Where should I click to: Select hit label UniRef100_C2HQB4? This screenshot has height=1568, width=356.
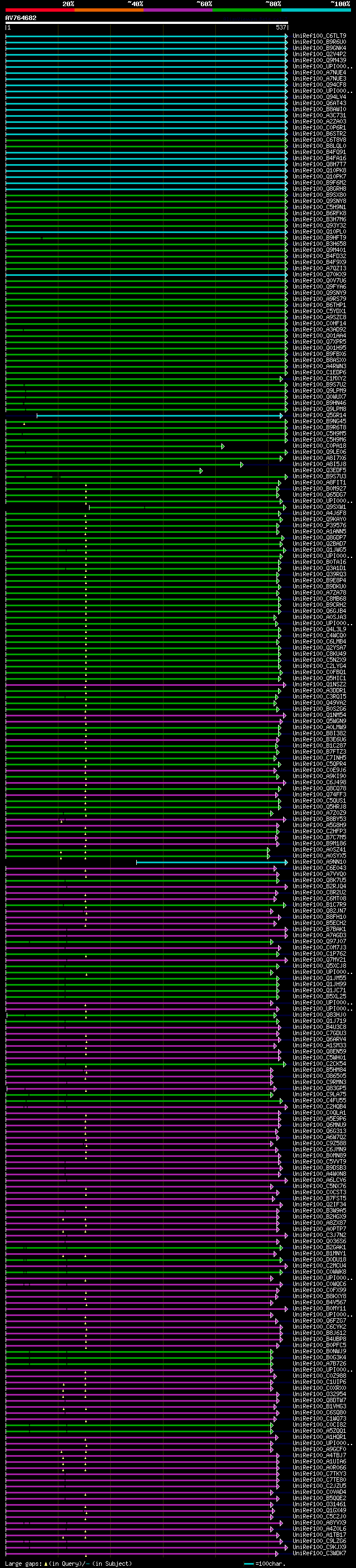(x=319, y=1106)
